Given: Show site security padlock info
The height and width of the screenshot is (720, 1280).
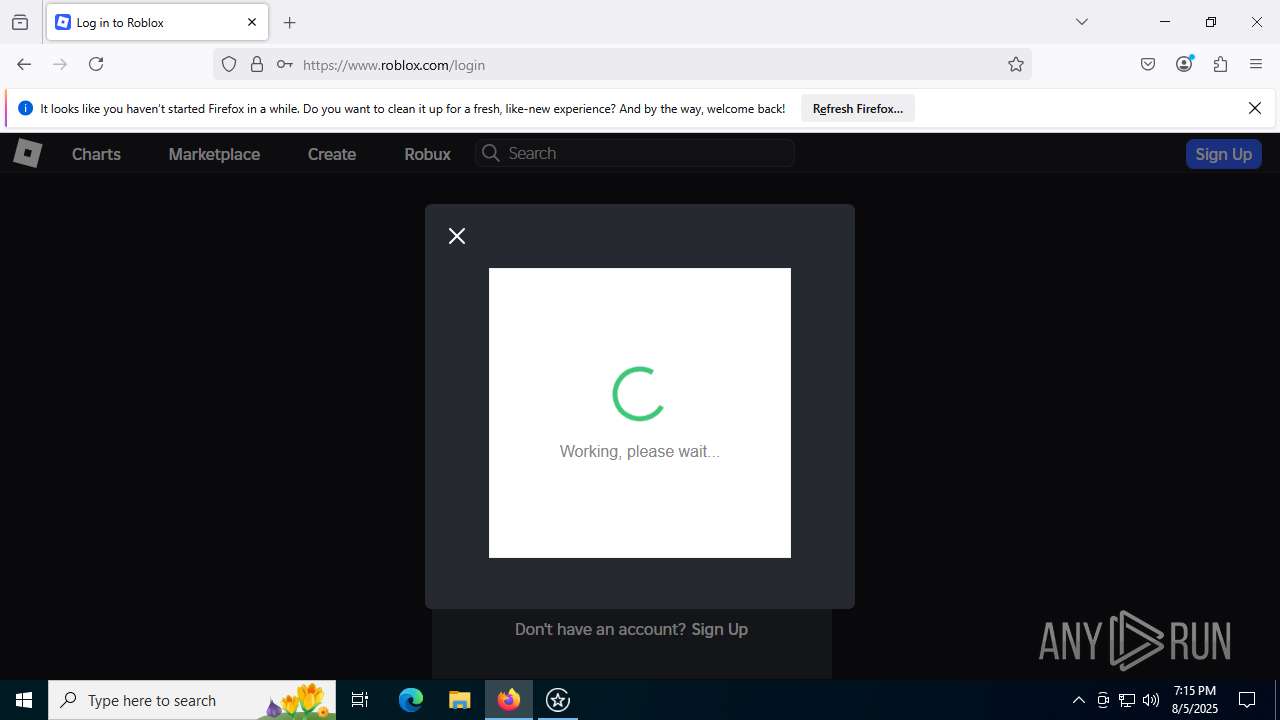Looking at the screenshot, I should 257,64.
